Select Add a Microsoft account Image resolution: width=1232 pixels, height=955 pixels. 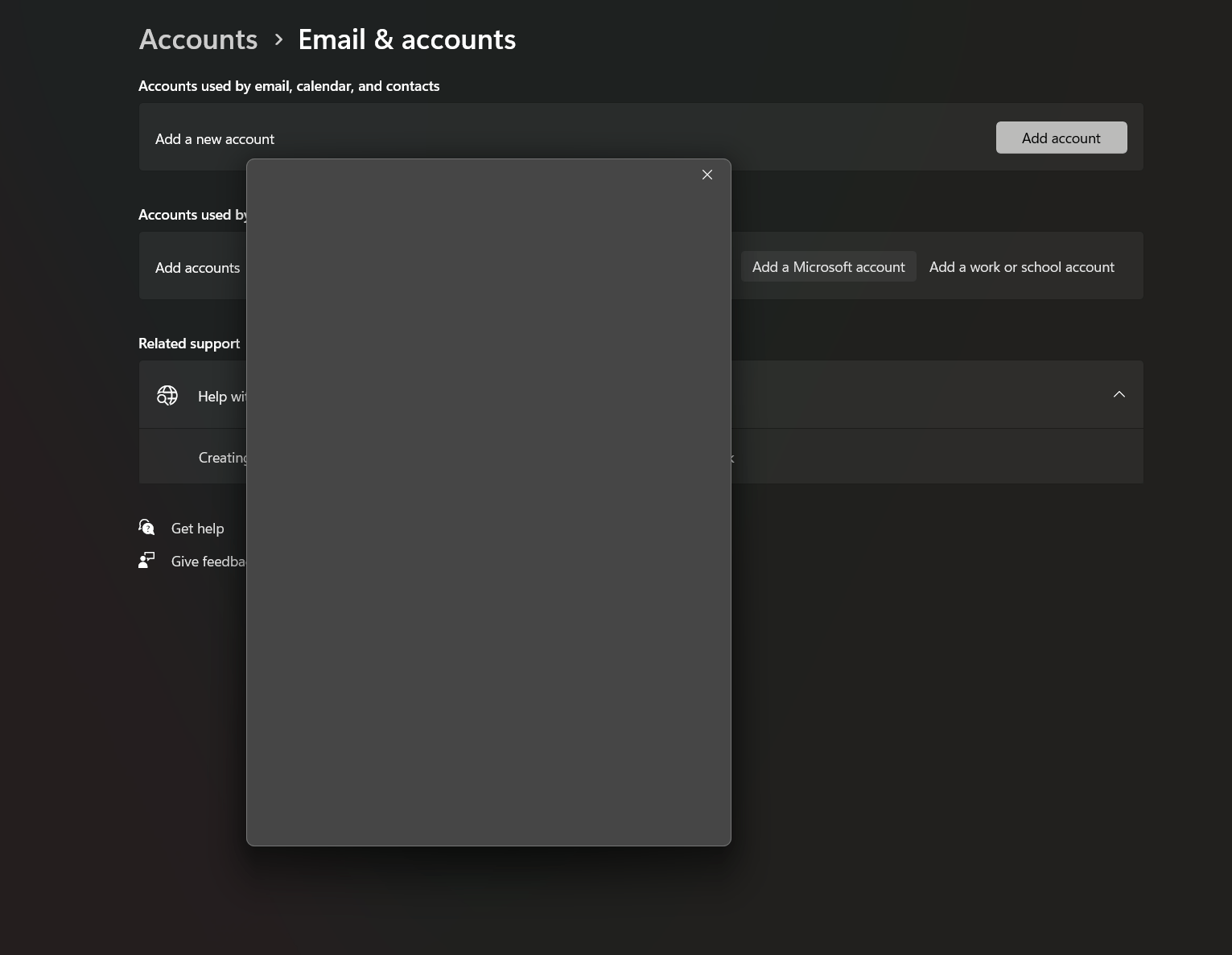click(827, 266)
